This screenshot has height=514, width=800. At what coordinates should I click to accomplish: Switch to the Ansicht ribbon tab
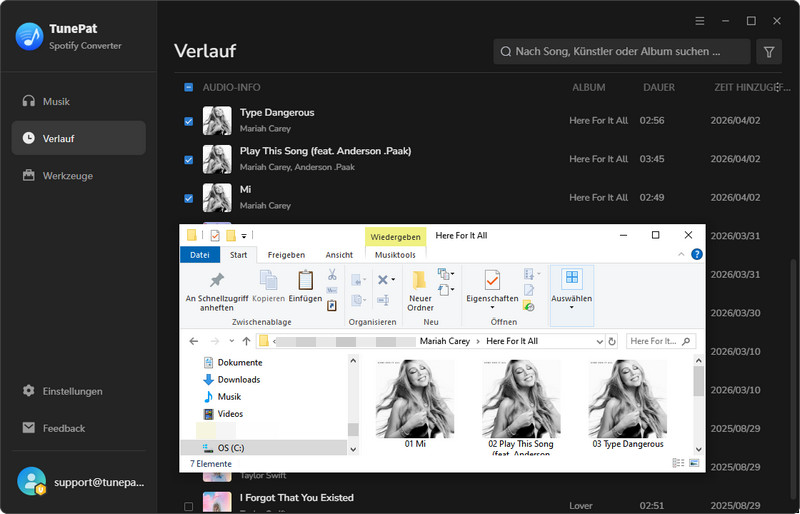(339, 255)
